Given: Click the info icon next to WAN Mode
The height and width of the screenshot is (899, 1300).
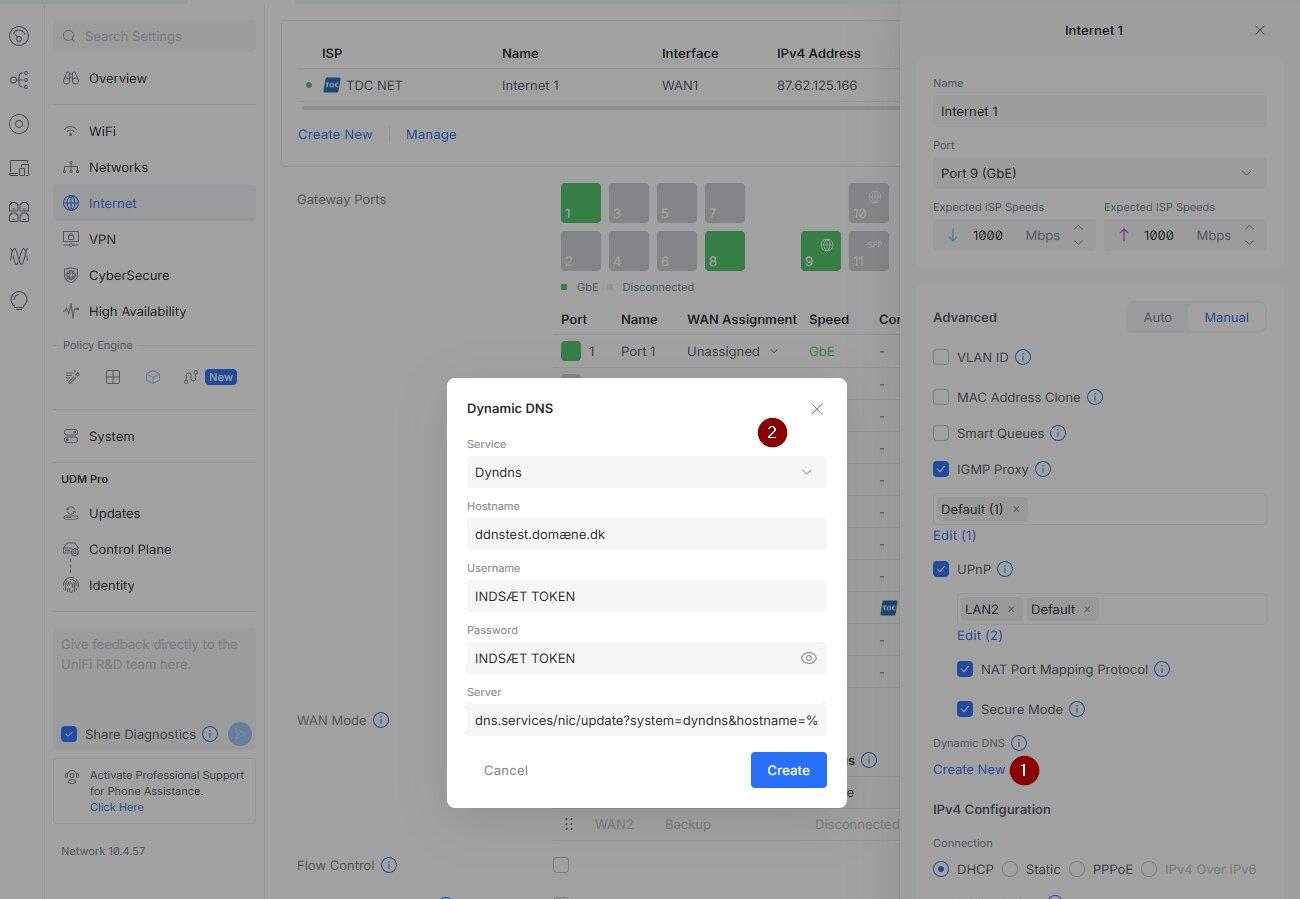Looking at the screenshot, I should [381, 720].
